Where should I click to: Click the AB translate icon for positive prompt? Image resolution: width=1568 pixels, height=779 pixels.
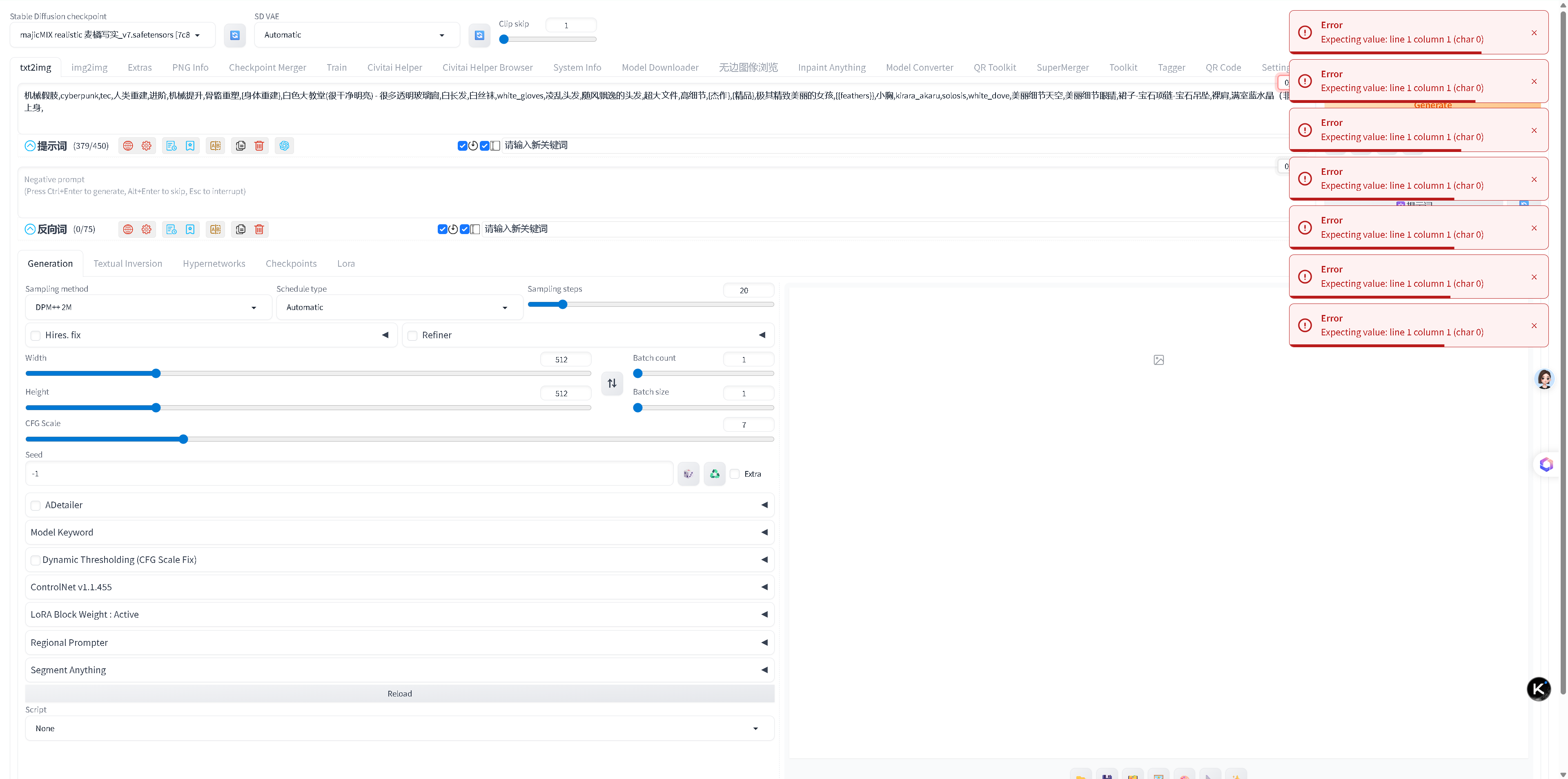click(216, 145)
